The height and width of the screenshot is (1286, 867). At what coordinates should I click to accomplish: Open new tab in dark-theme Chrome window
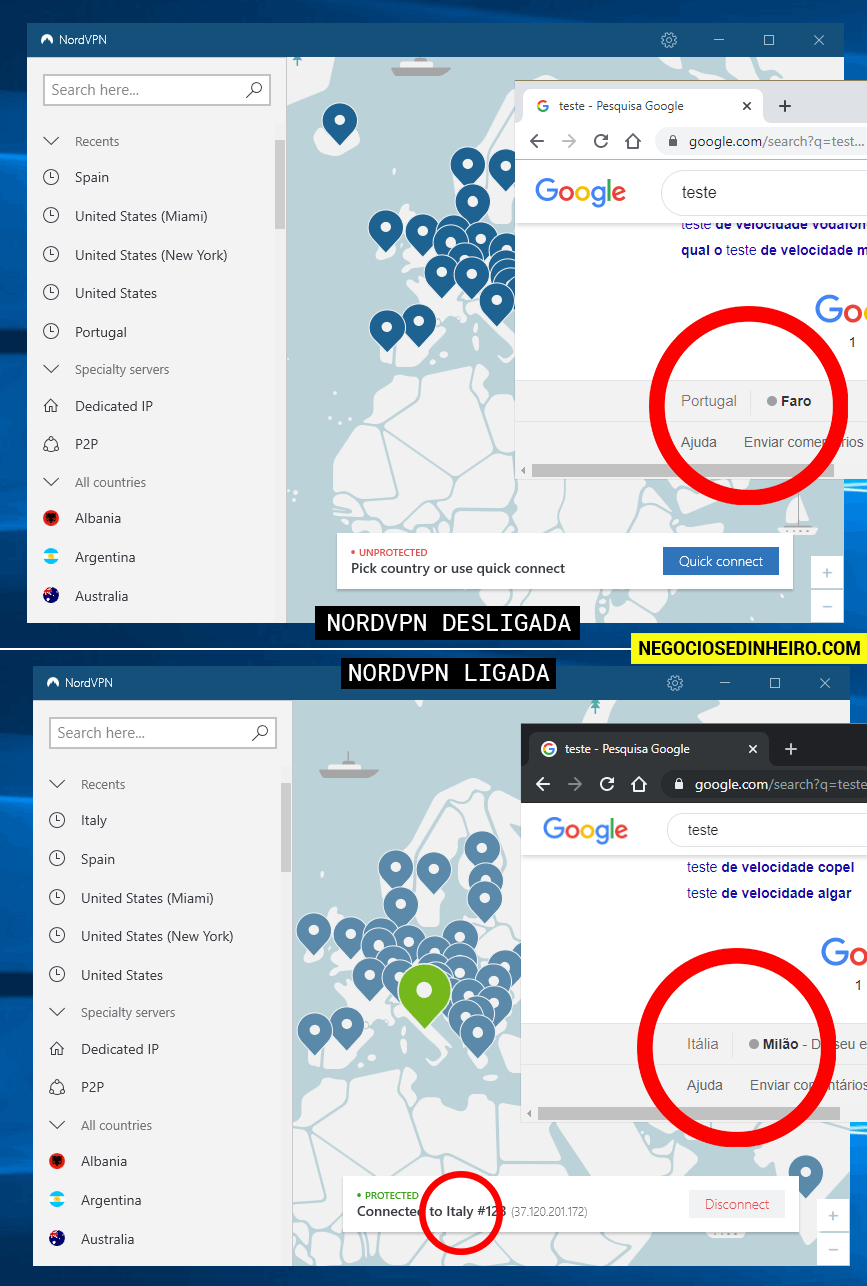[x=791, y=749]
